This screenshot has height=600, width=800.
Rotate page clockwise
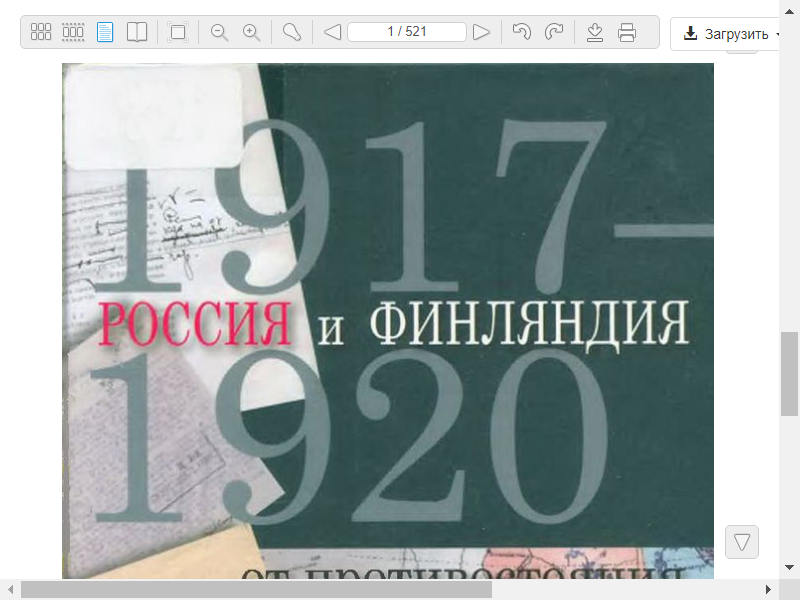554,32
